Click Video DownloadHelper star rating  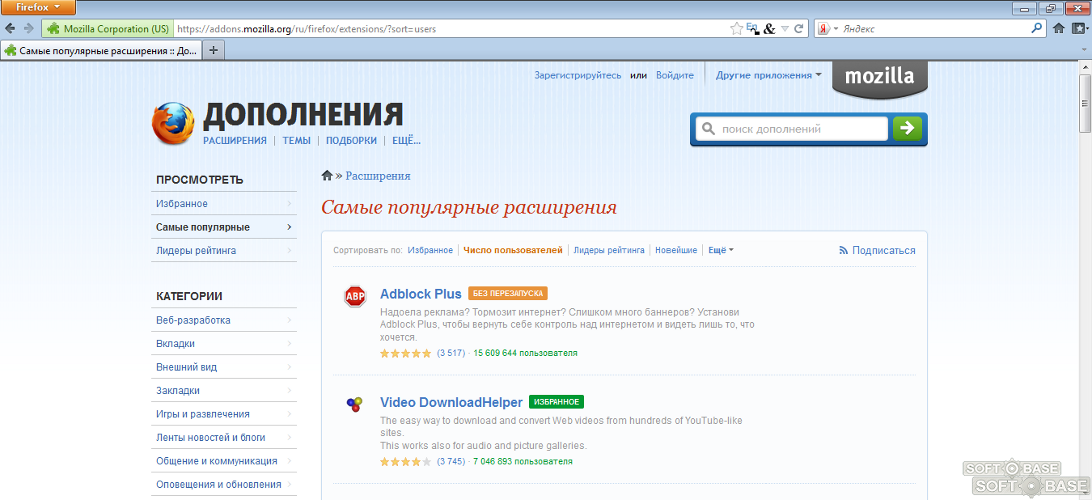click(405, 461)
